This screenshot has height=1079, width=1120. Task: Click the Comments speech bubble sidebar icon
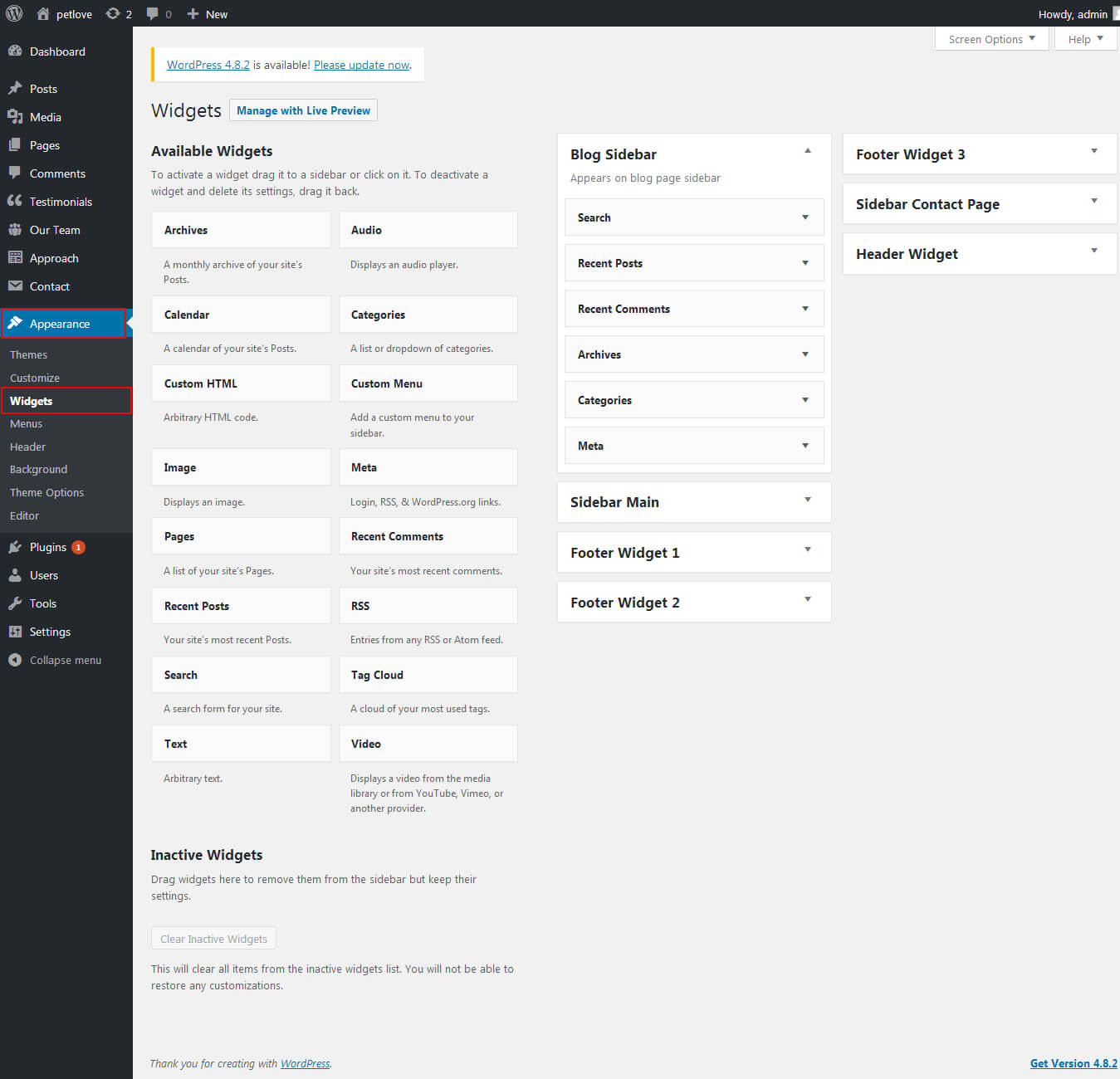(15, 173)
